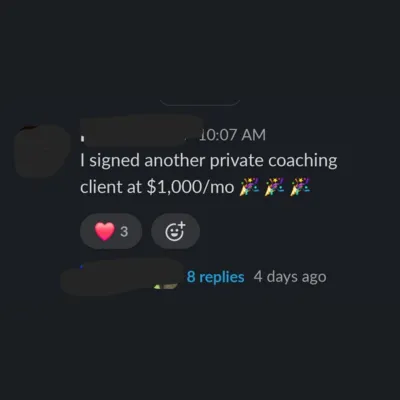Open the add reaction smiley picker
Viewport: 400px width, 400px height.
(x=176, y=231)
